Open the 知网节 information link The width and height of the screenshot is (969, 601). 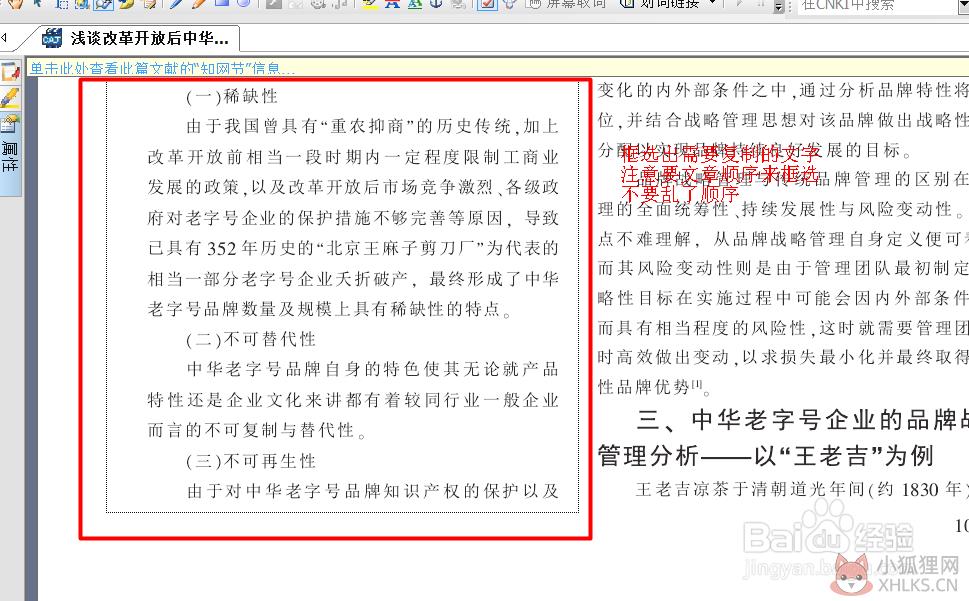pos(163,68)
